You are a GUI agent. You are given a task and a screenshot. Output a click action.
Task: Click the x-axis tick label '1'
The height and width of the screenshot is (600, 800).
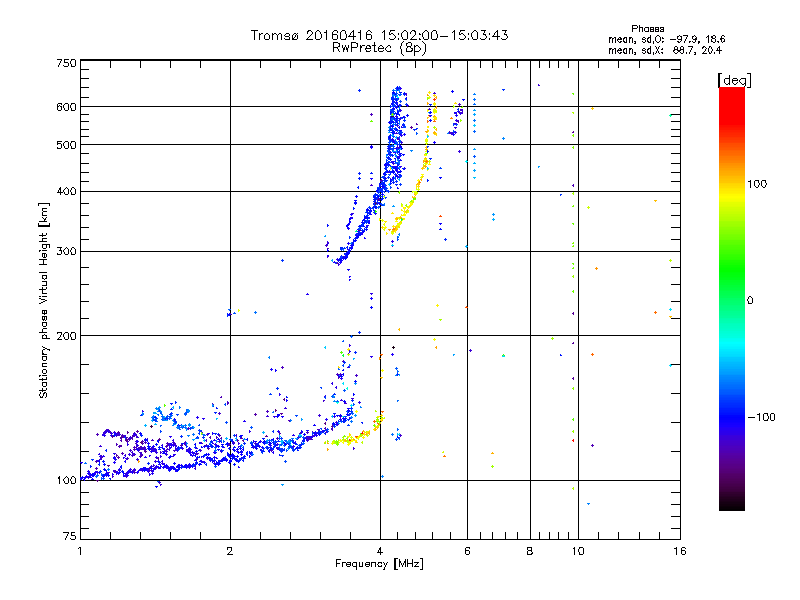(x=80, y=551)
